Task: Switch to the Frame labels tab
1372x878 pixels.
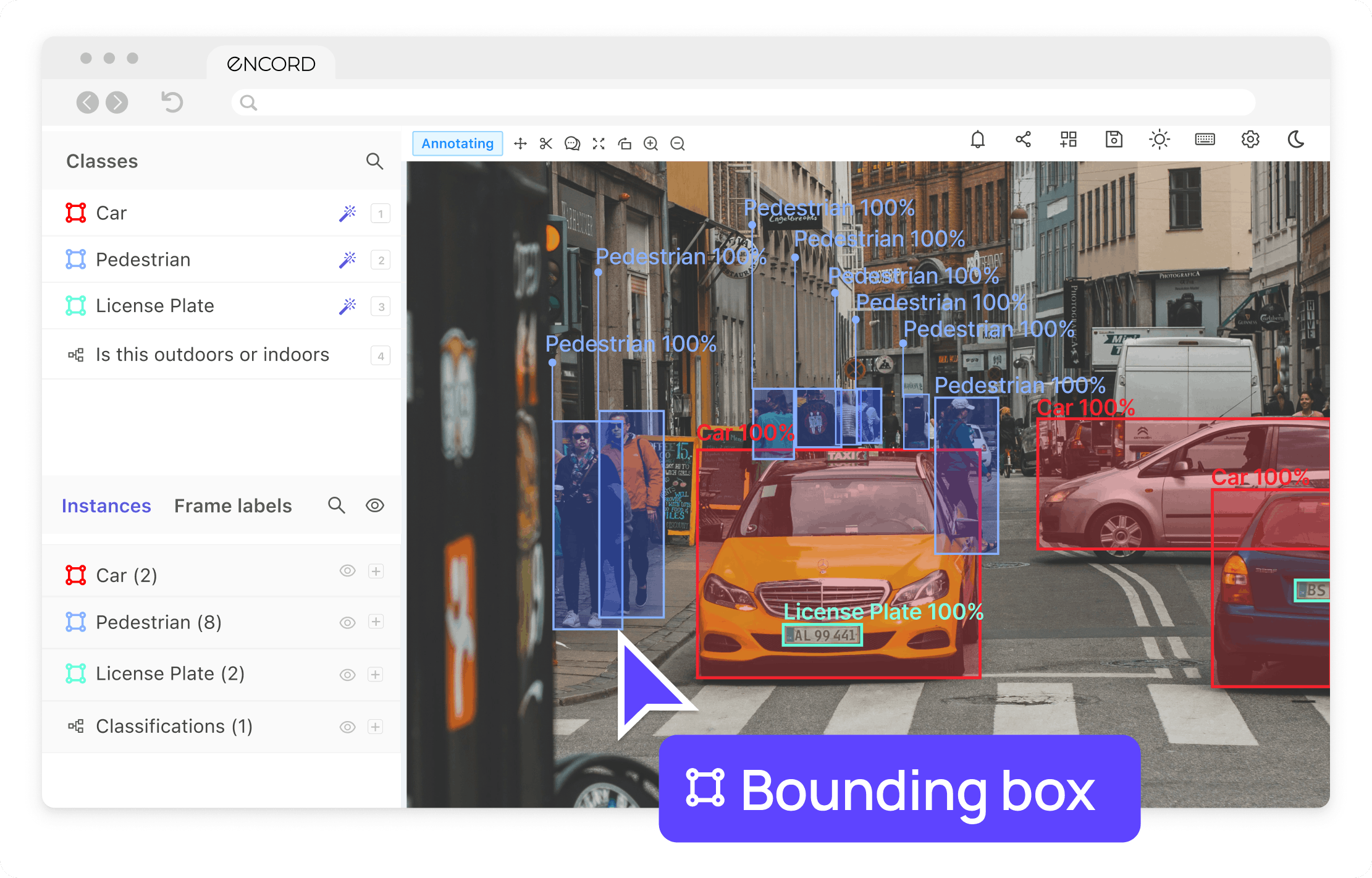Action: [x=233, y=505]
